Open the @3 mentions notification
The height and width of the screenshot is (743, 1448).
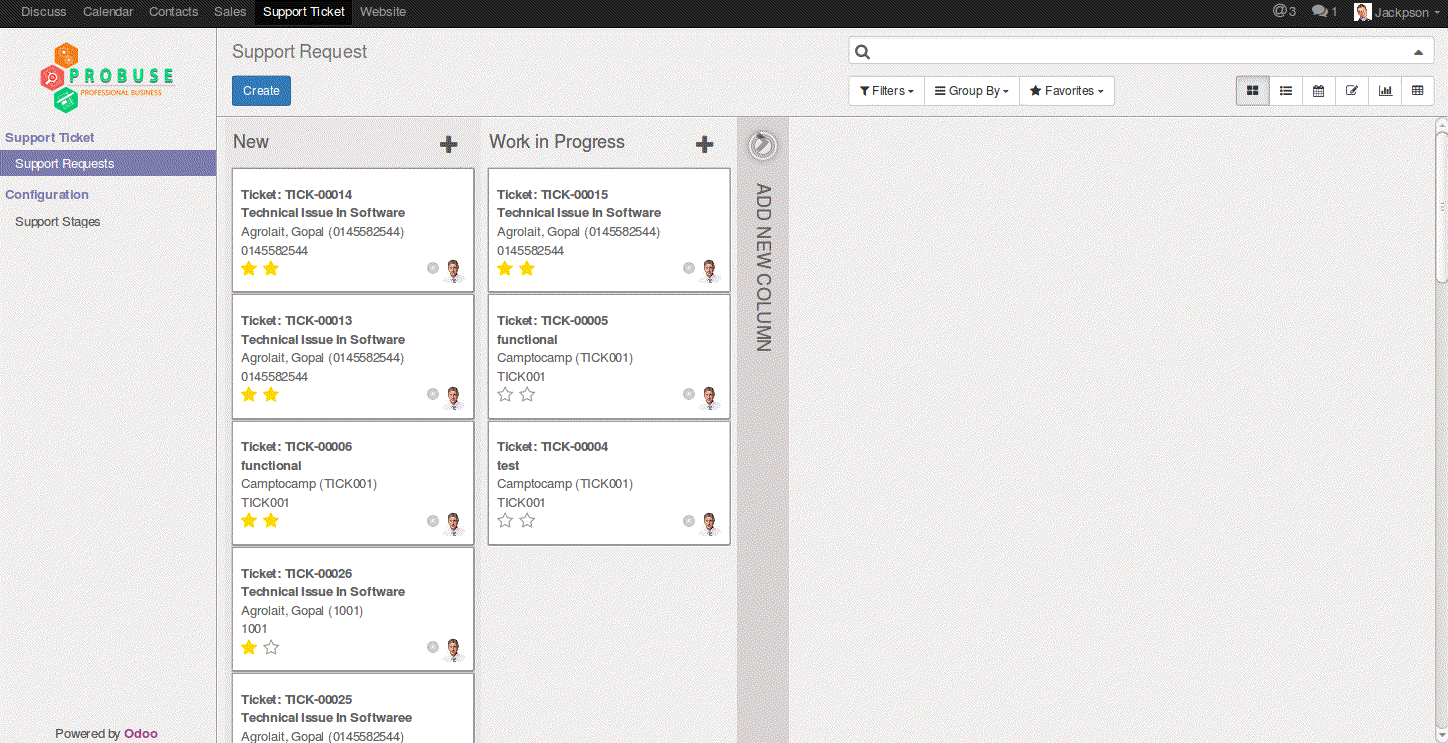click(1284, 11)
